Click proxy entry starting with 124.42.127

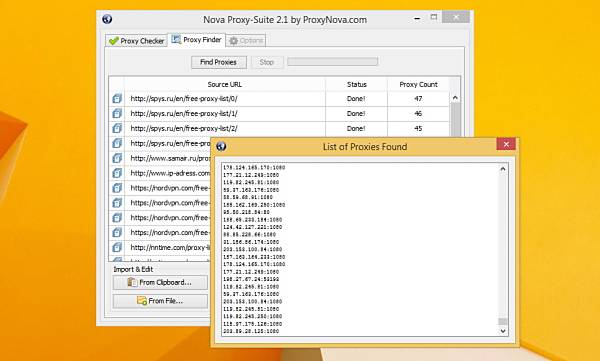pos(253,227)
